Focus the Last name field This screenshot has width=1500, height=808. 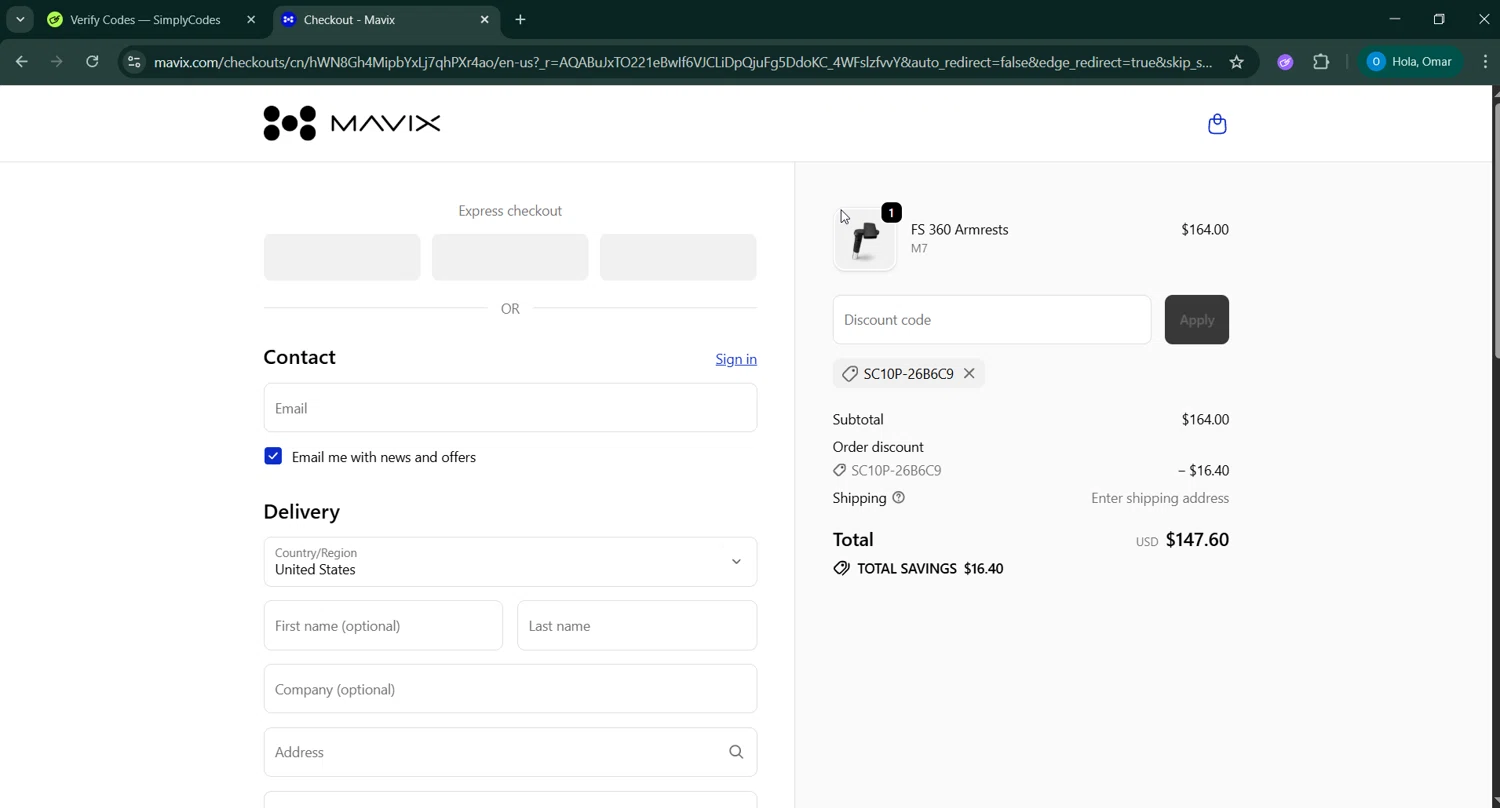click(637, 626)
